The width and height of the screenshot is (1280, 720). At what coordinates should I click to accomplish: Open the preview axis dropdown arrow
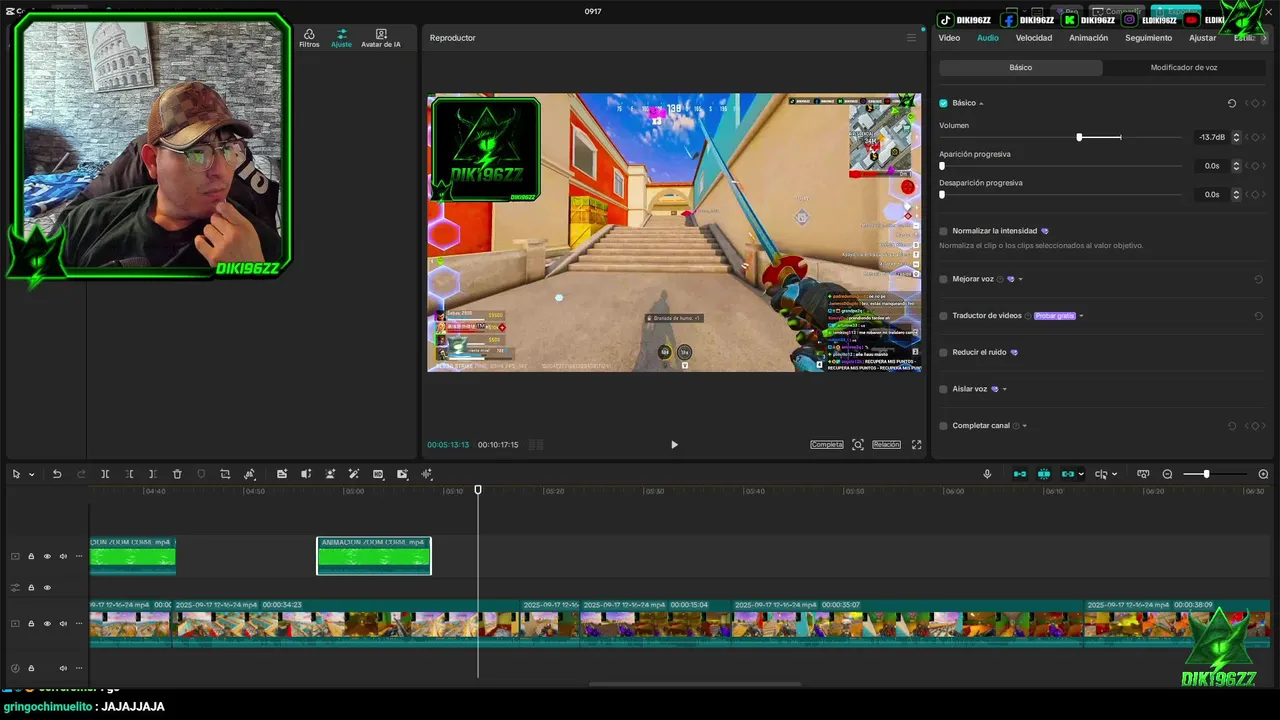[1114, 475]
